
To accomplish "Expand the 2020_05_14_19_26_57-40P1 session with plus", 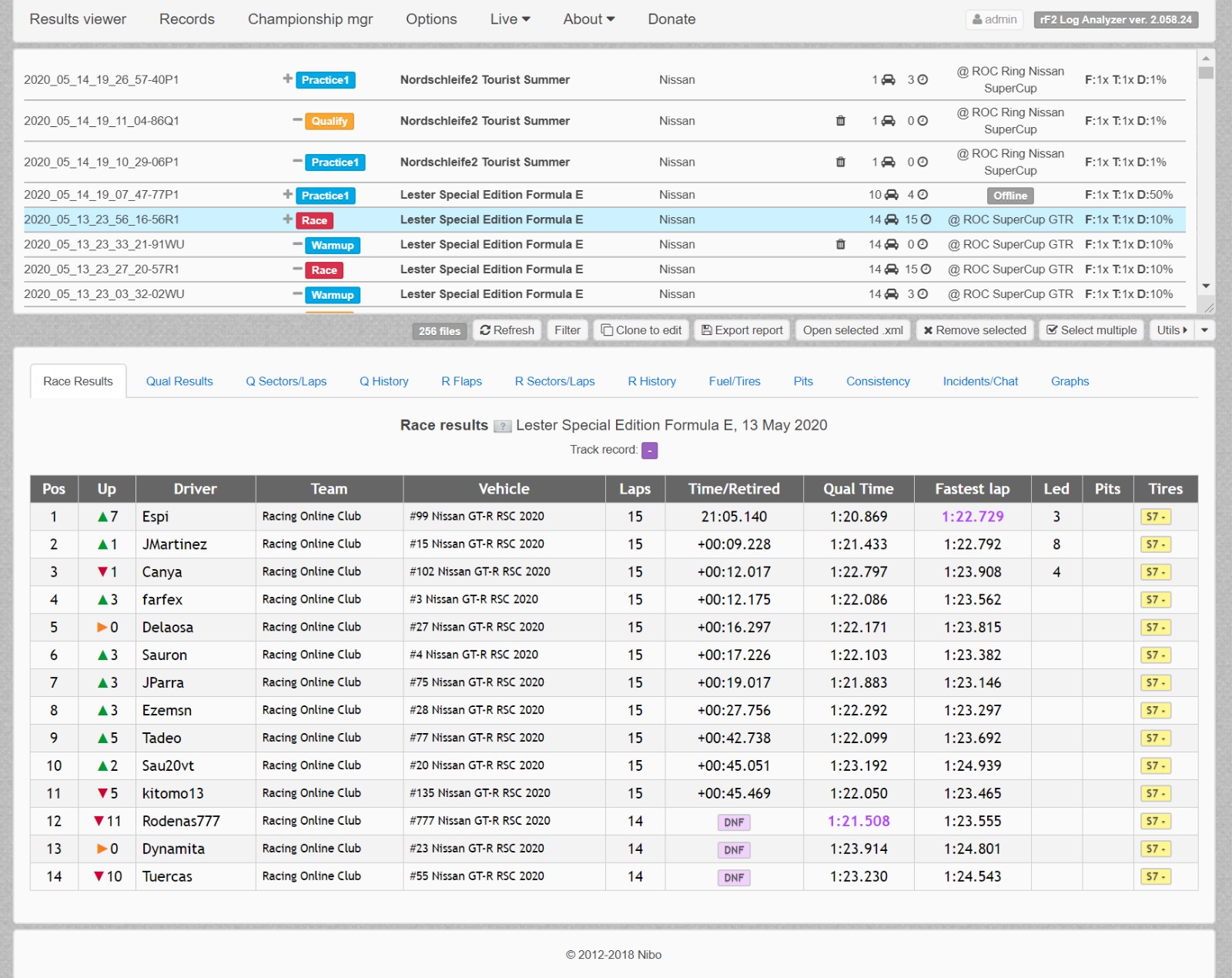I will tap(287, 79).
